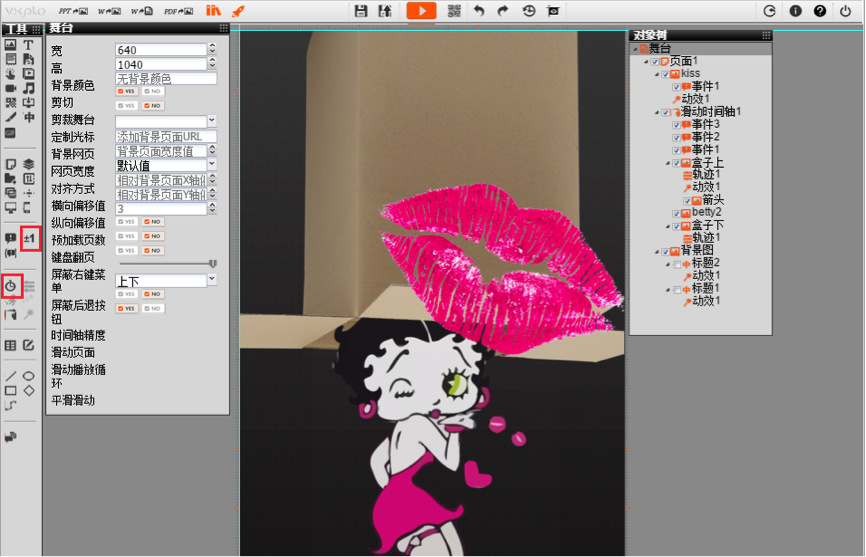Screen dimensions: 866x557
Task: Enable the 标题1 checkbox
Action: tap(677, 290)
